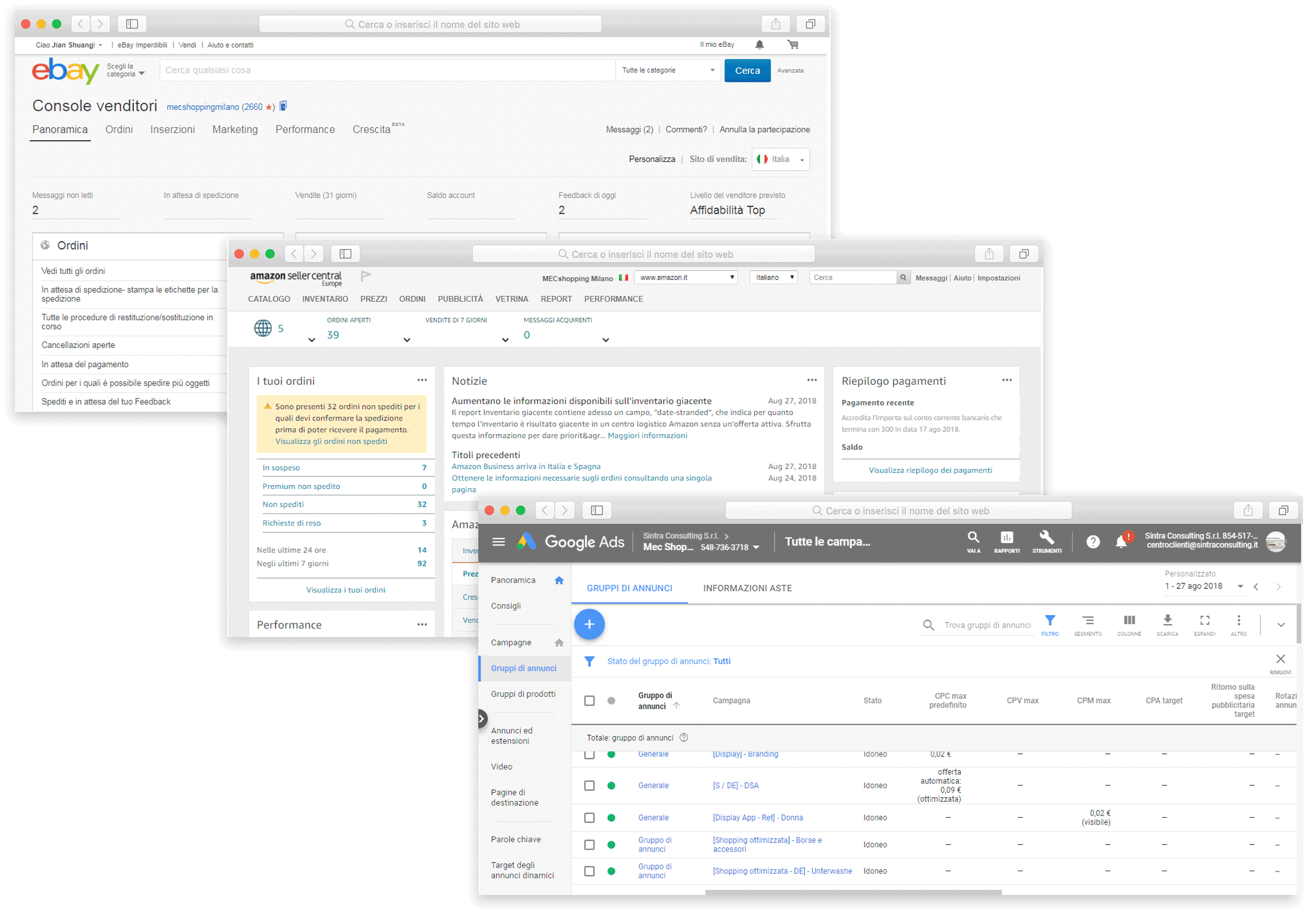Screen dimensions: 1316x915
Task: Open the Inserzioni tab in eBay console
Action: tap(173, 129)
